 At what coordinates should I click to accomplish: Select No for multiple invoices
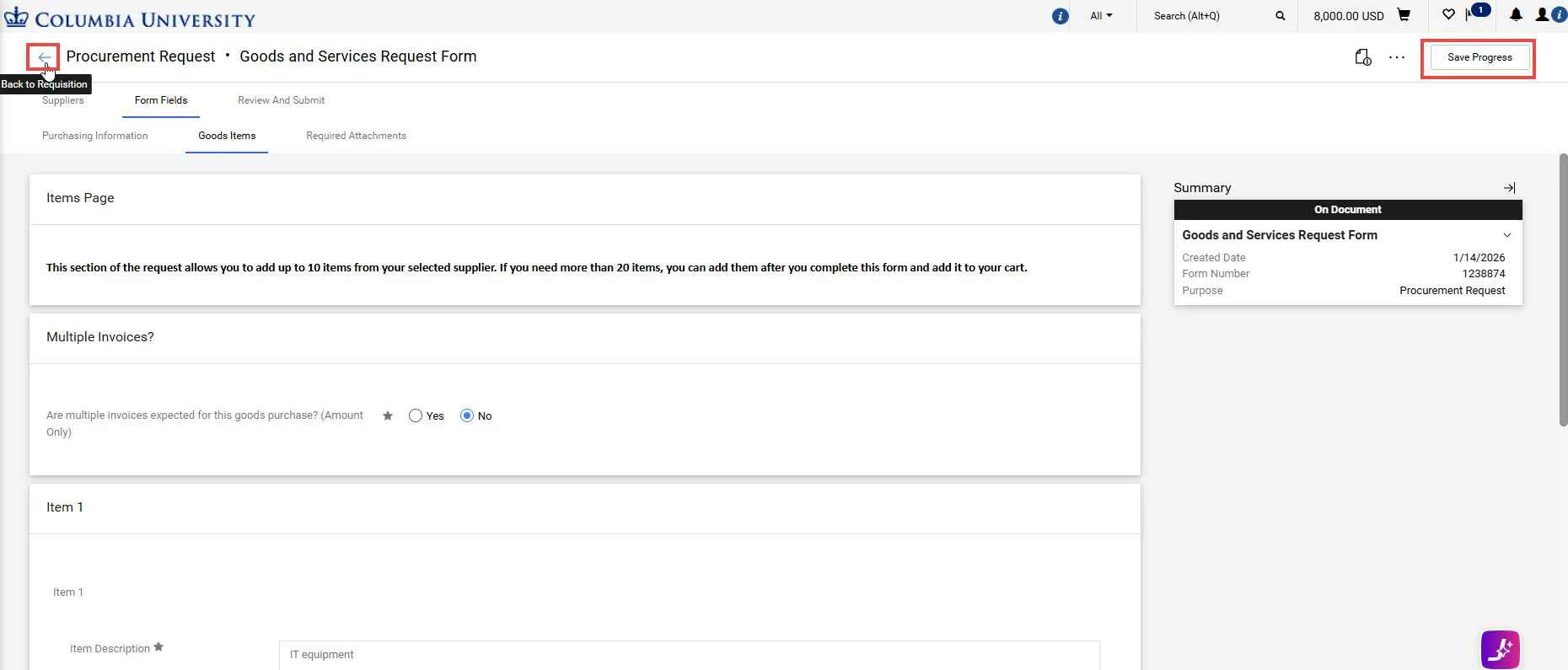click(467, 415)
